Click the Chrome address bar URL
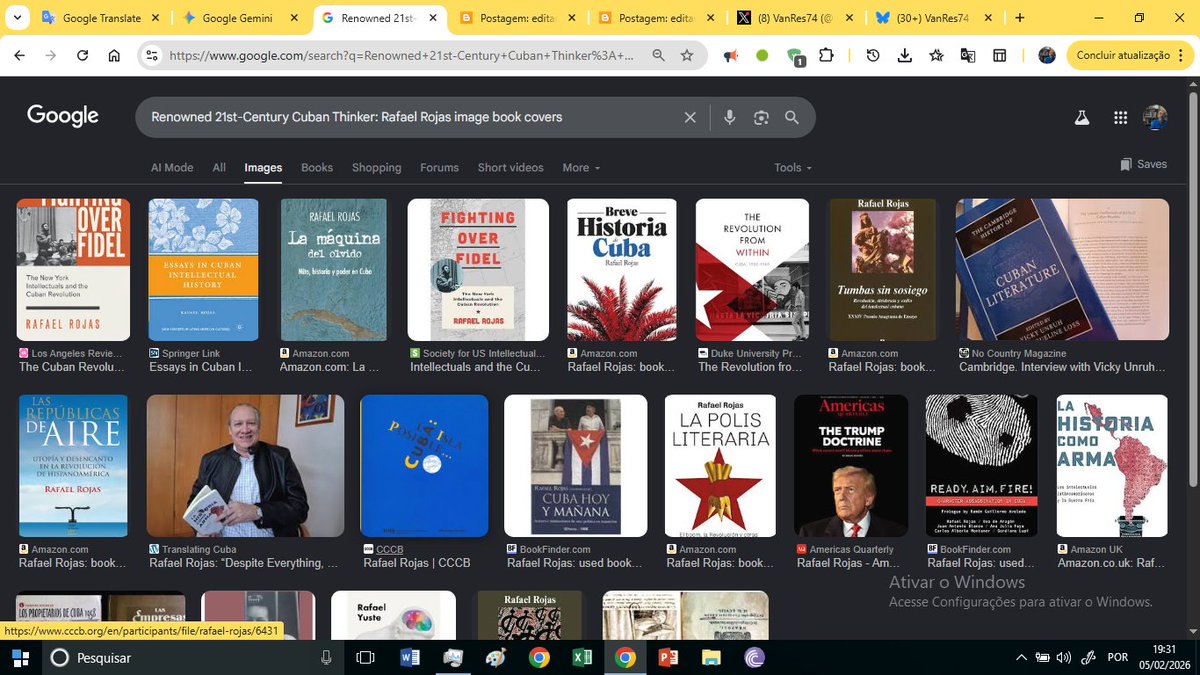1200x675 pixels. point(401,56)
